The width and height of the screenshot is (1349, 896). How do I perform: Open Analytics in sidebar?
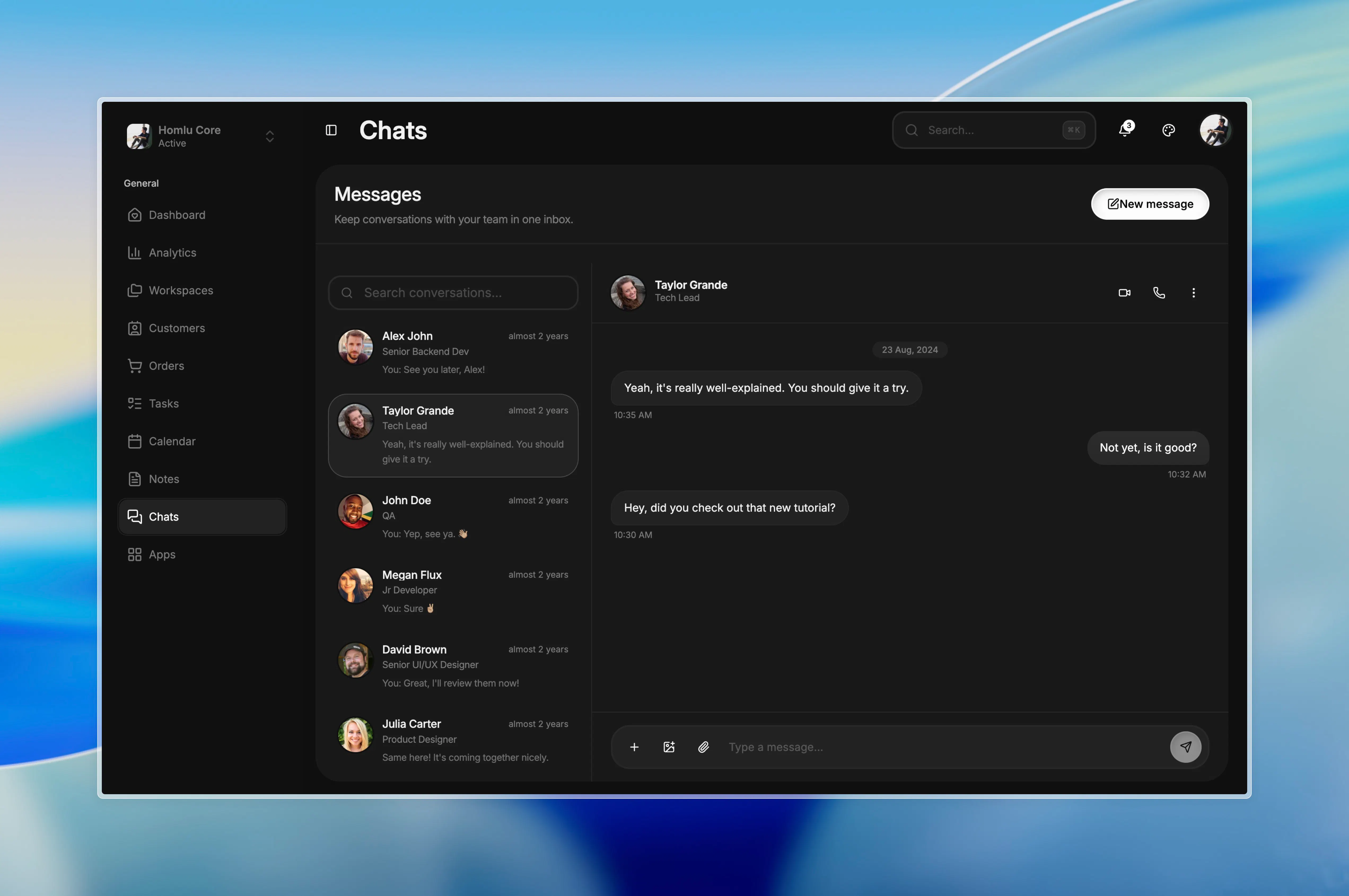[202, 253]
